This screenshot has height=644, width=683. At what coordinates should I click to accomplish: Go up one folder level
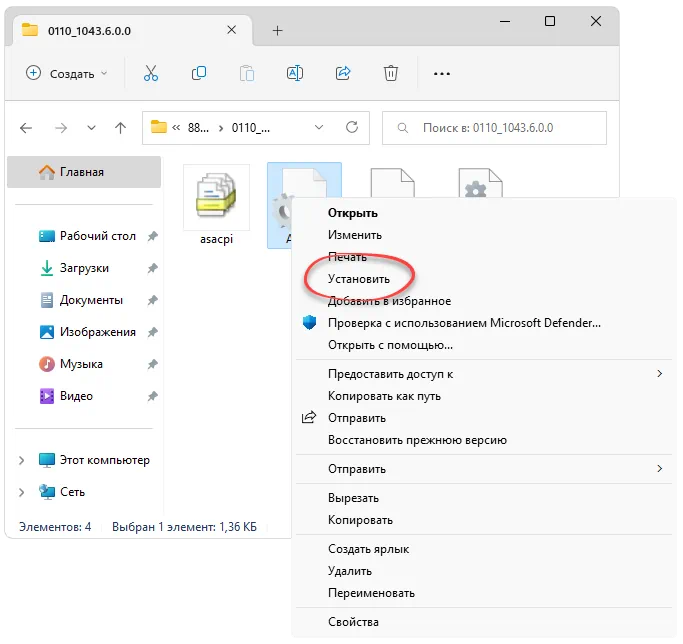(121, 128)
